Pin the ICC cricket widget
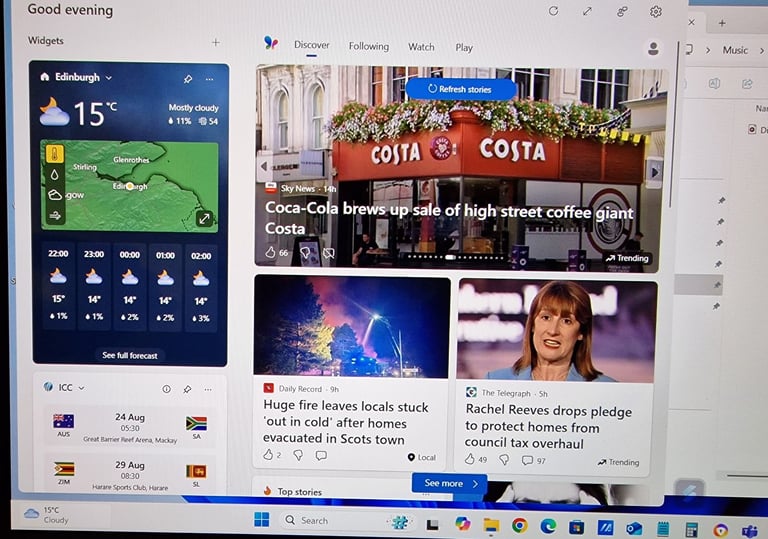This screenshot has height=539, width=768. tap(187, 389)
